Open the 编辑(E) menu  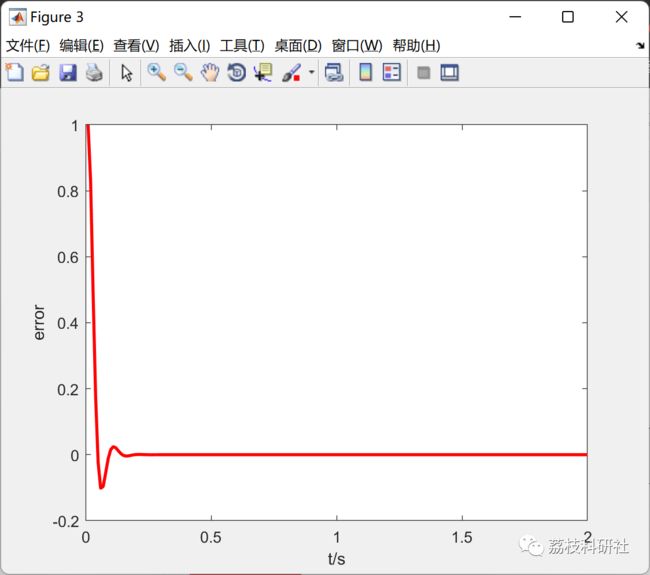coord(81,46)
